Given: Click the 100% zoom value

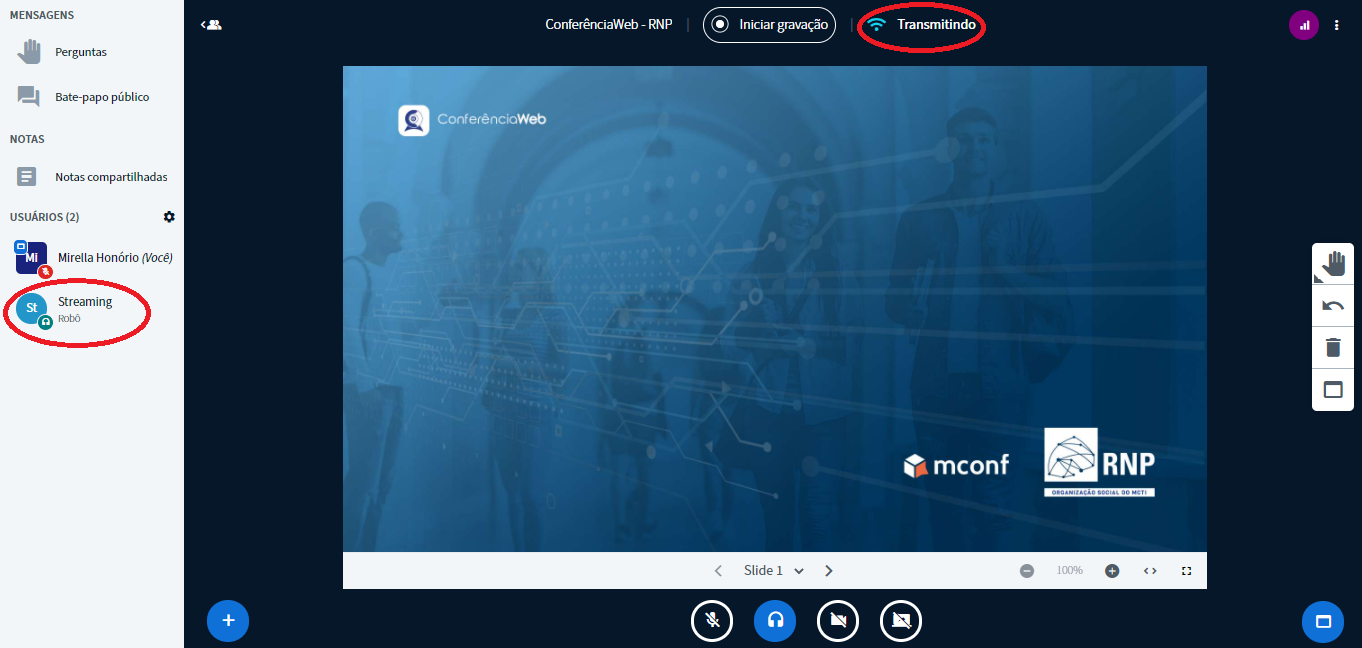Looking at the screenshot, I should click(x=1070, y=571).
